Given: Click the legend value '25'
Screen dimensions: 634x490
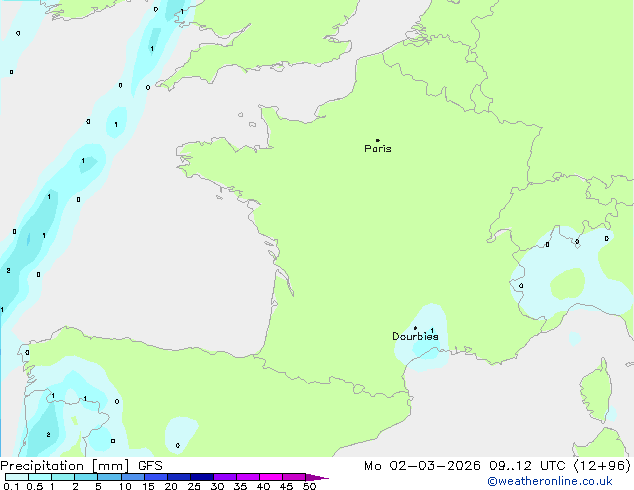Looking at the screenshot, I should (194, 486).
